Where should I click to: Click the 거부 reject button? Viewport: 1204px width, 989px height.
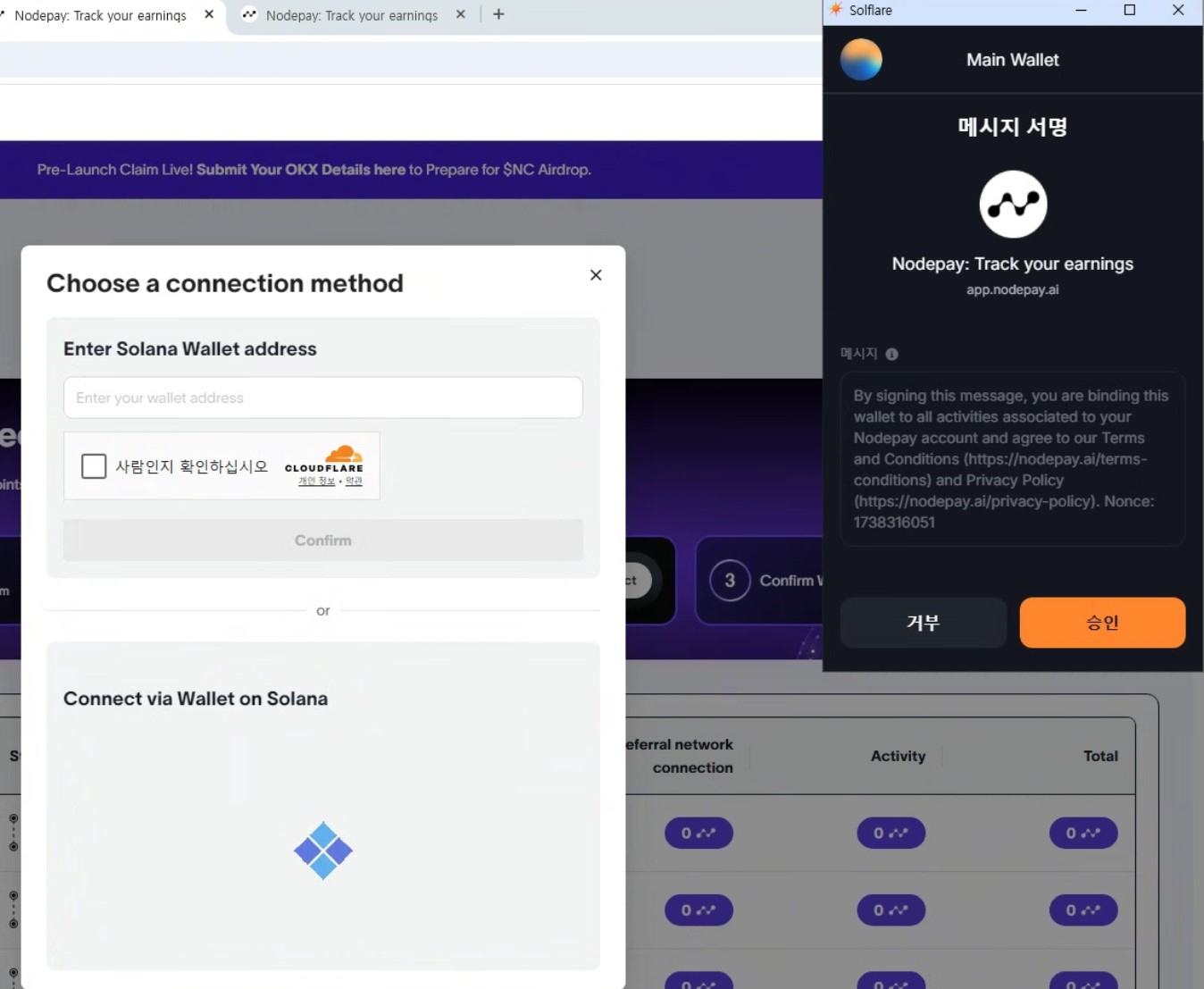(x=923, y=623)
